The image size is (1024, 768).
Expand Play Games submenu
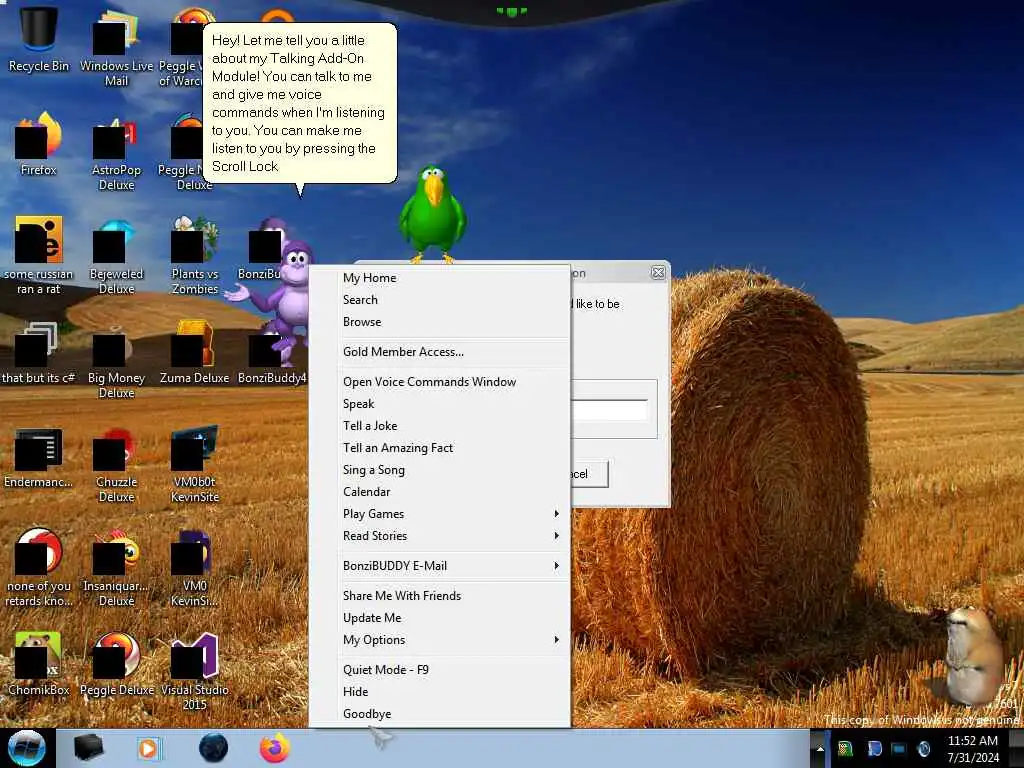pyautogui.click(x=440, y=514)
